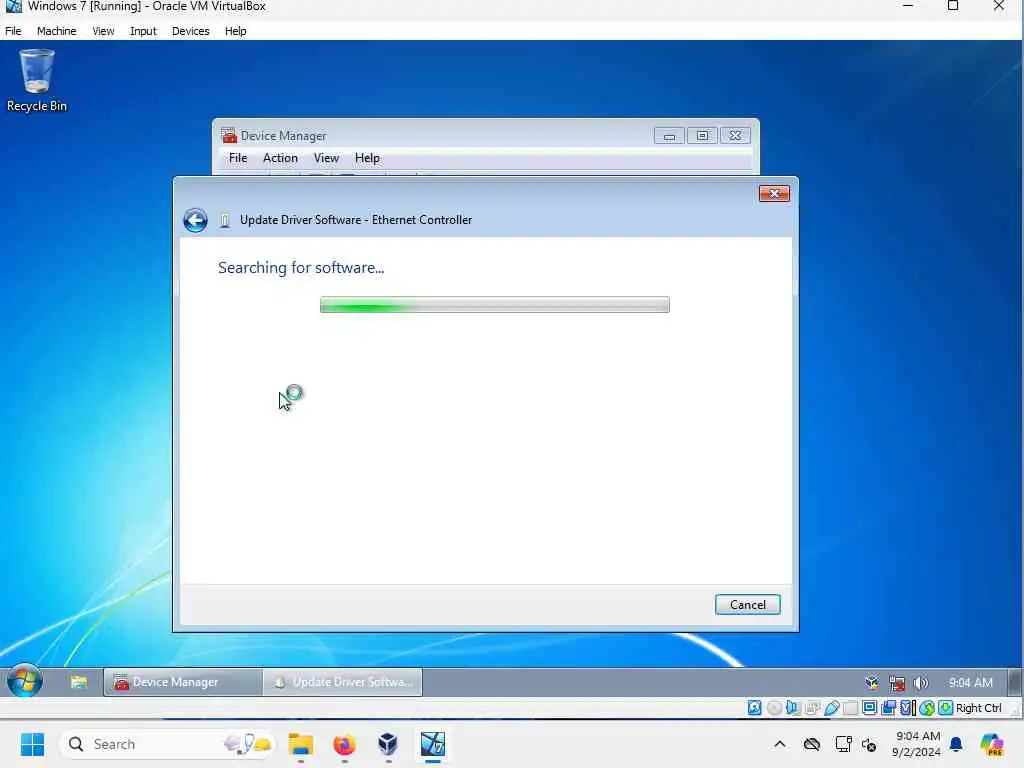Open File Explorer on host taskbar
1024x768 pixels.
tap(300, 744)
